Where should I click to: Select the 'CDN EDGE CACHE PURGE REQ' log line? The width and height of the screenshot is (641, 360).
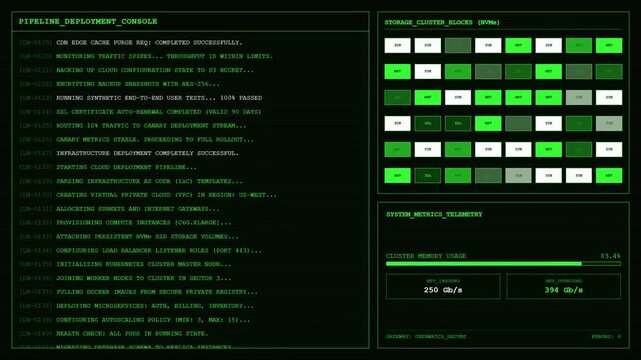131,42
